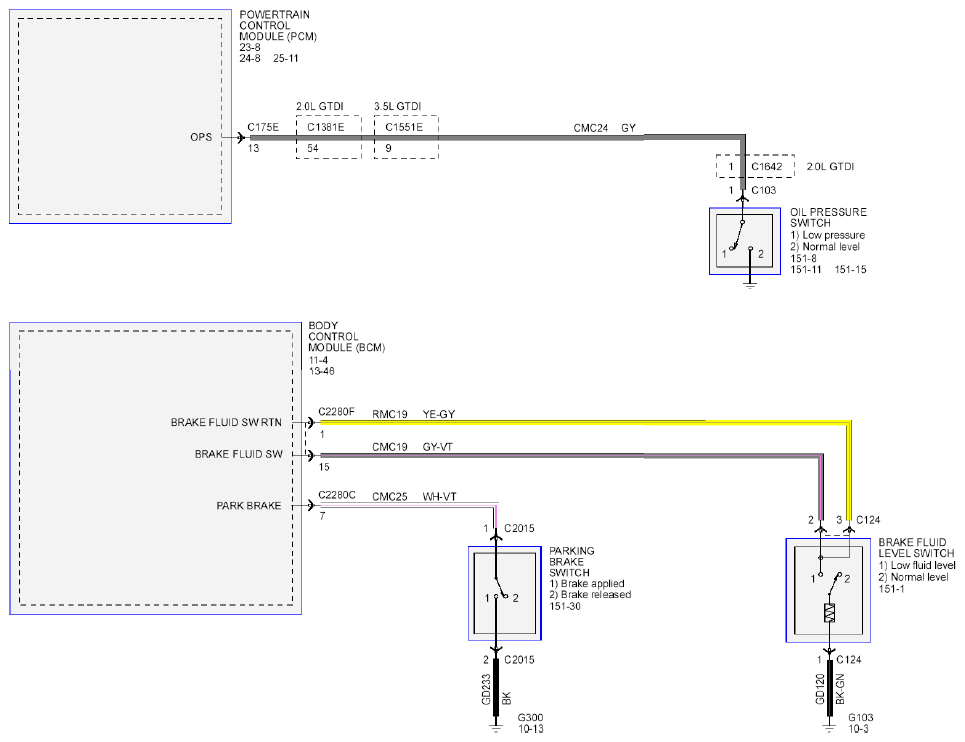Click the OIL PRESSURE SWITCH title

tap(828, 217)
